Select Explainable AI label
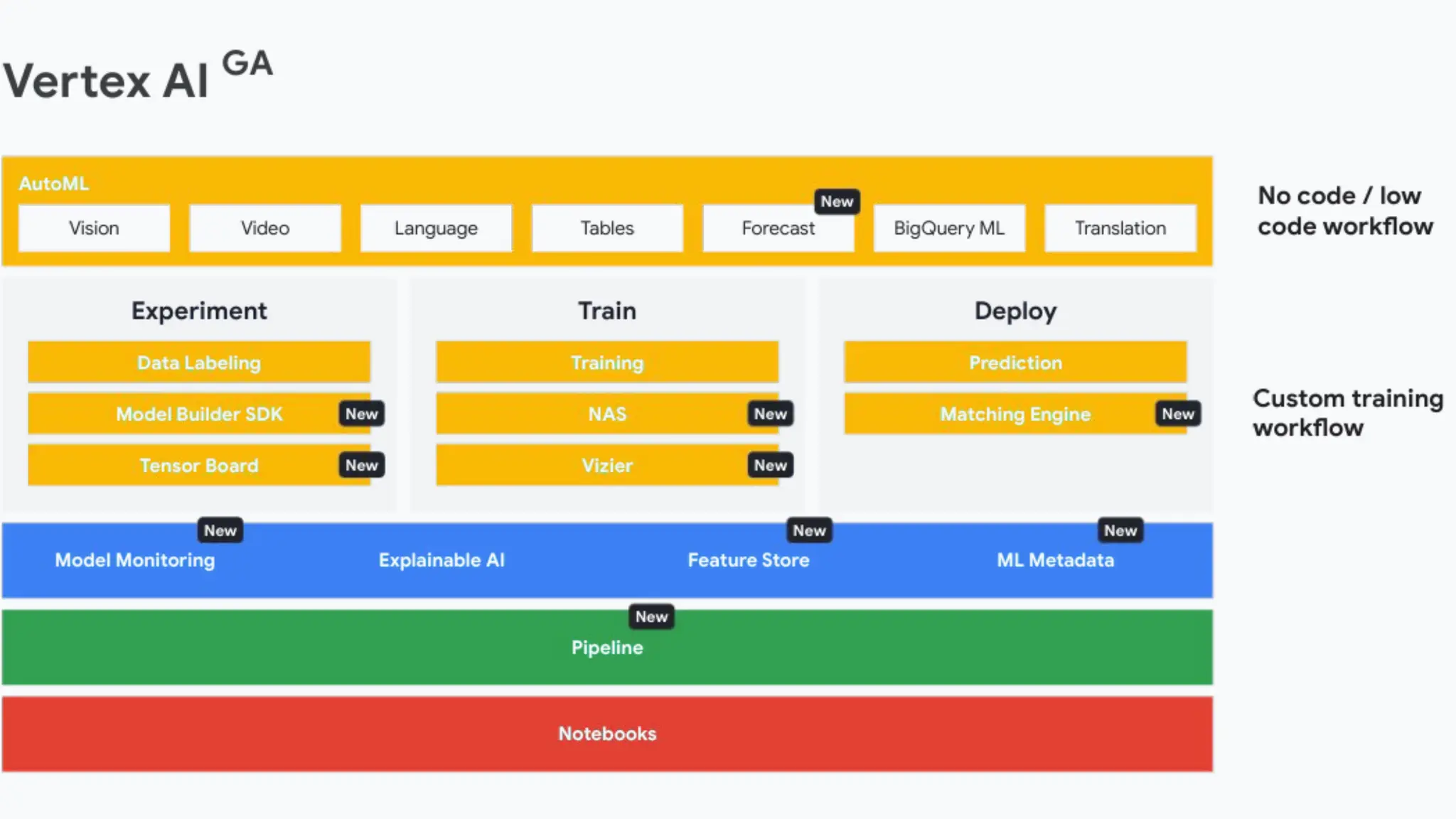The image size is (1456, 819). pos(441,560)
